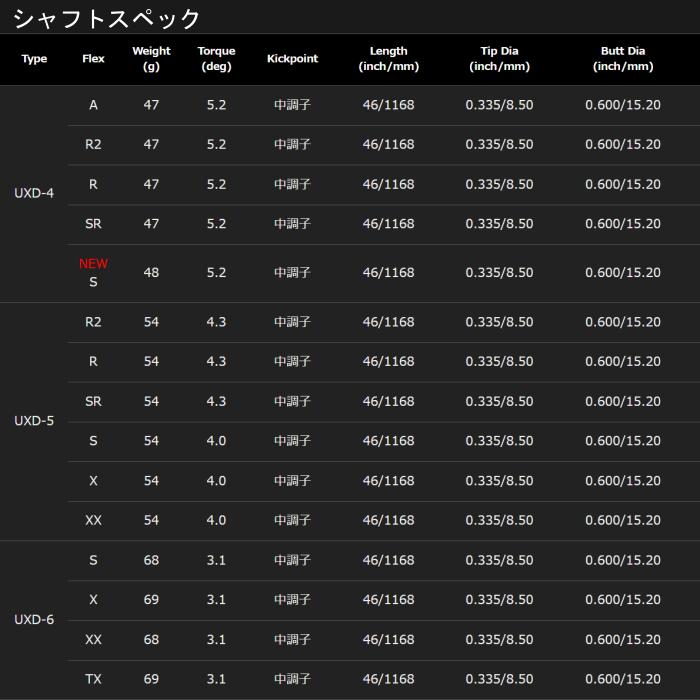
Task: Click the Length (inch/mm) column header
Action: pyautogui.click(x=388, y=58)
